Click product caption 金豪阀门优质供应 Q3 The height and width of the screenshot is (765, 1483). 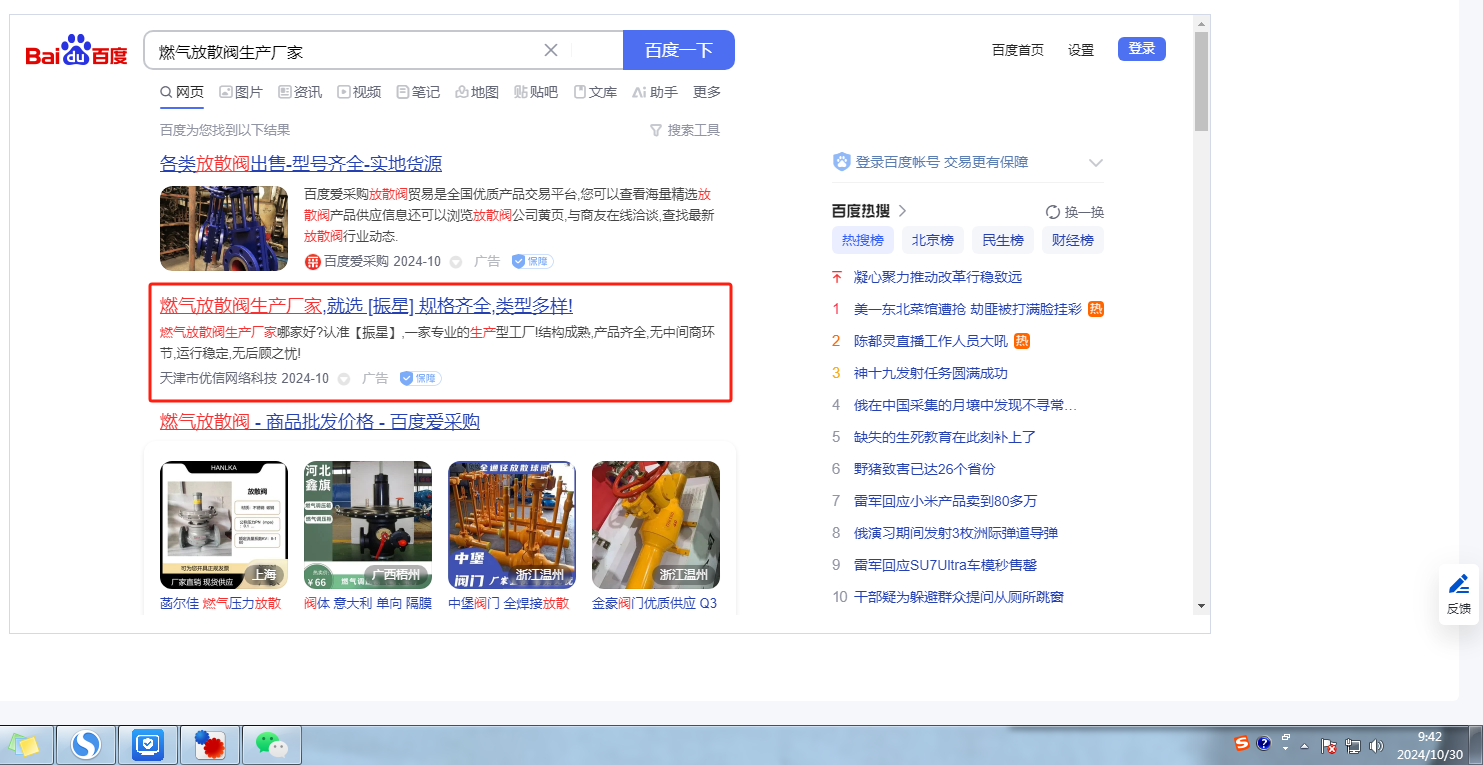(x=655, y=603)
